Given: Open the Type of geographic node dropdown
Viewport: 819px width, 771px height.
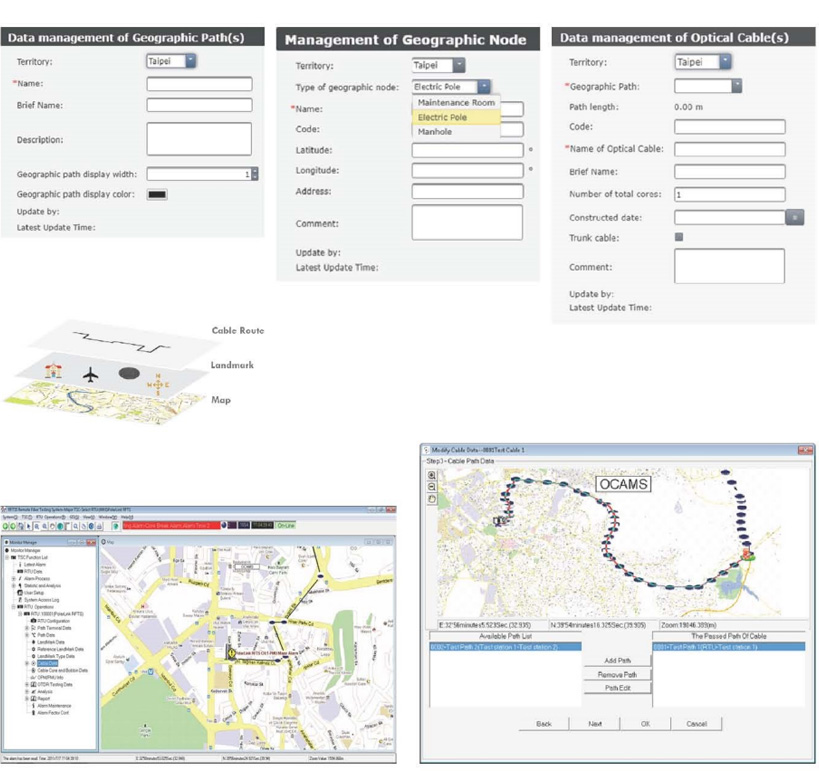Looking at the screenshot, I should pyautogui.click(x=451, y=87).
